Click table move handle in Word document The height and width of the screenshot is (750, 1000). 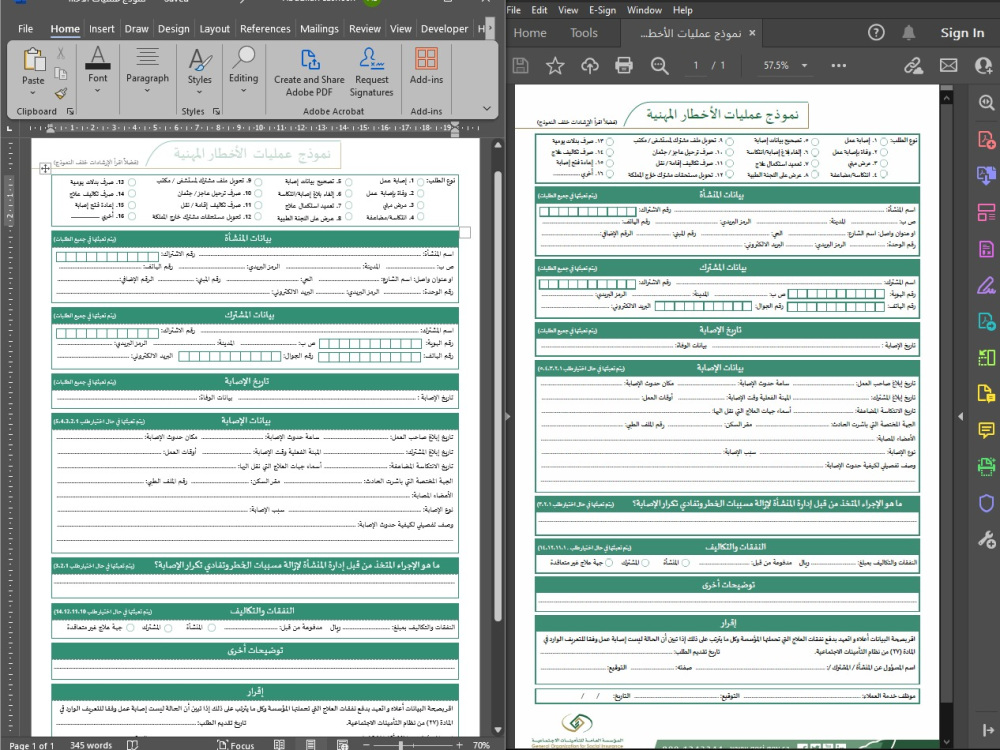(45, 168)
